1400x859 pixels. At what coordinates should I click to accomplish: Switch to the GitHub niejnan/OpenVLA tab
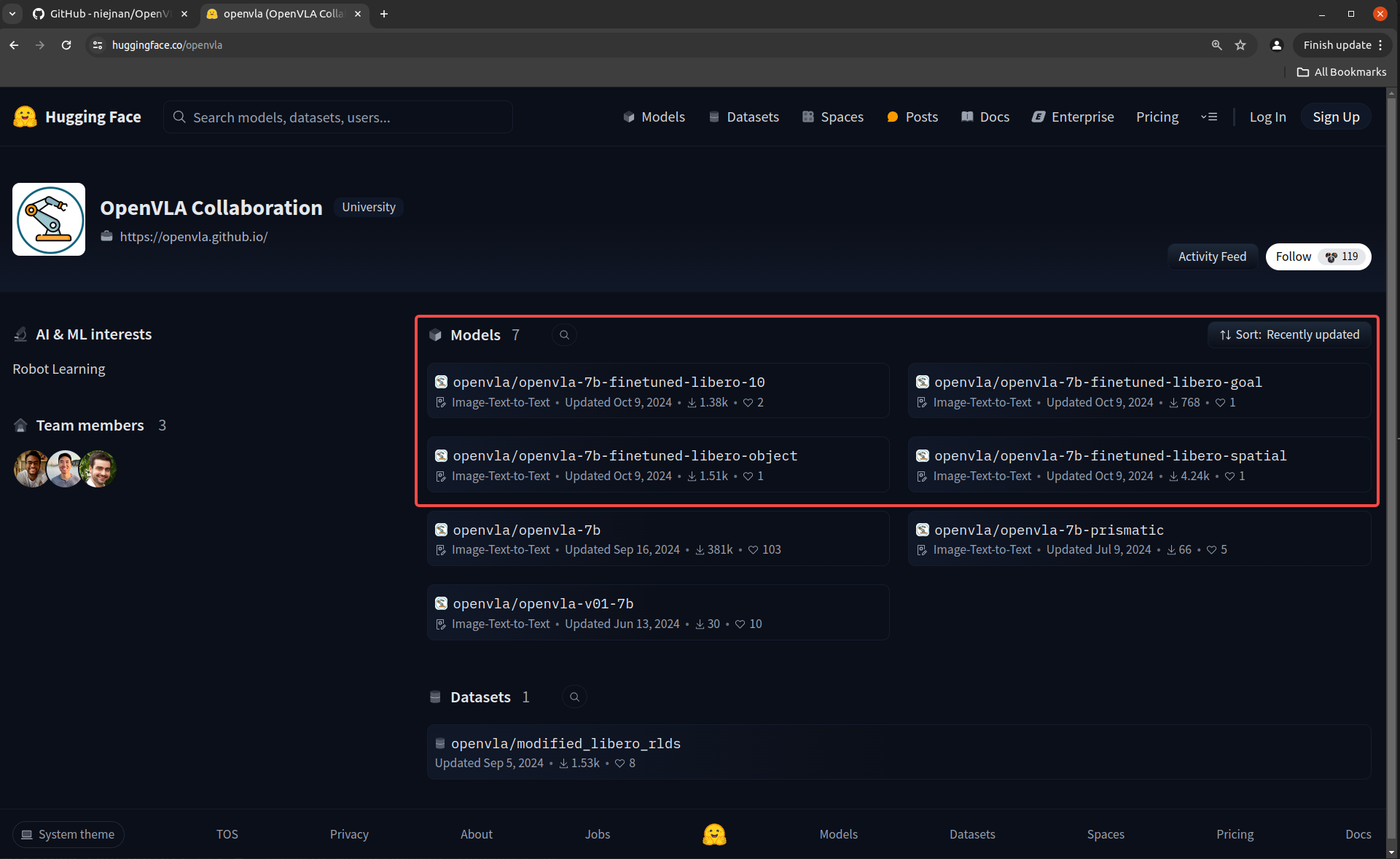coord(109,14)
